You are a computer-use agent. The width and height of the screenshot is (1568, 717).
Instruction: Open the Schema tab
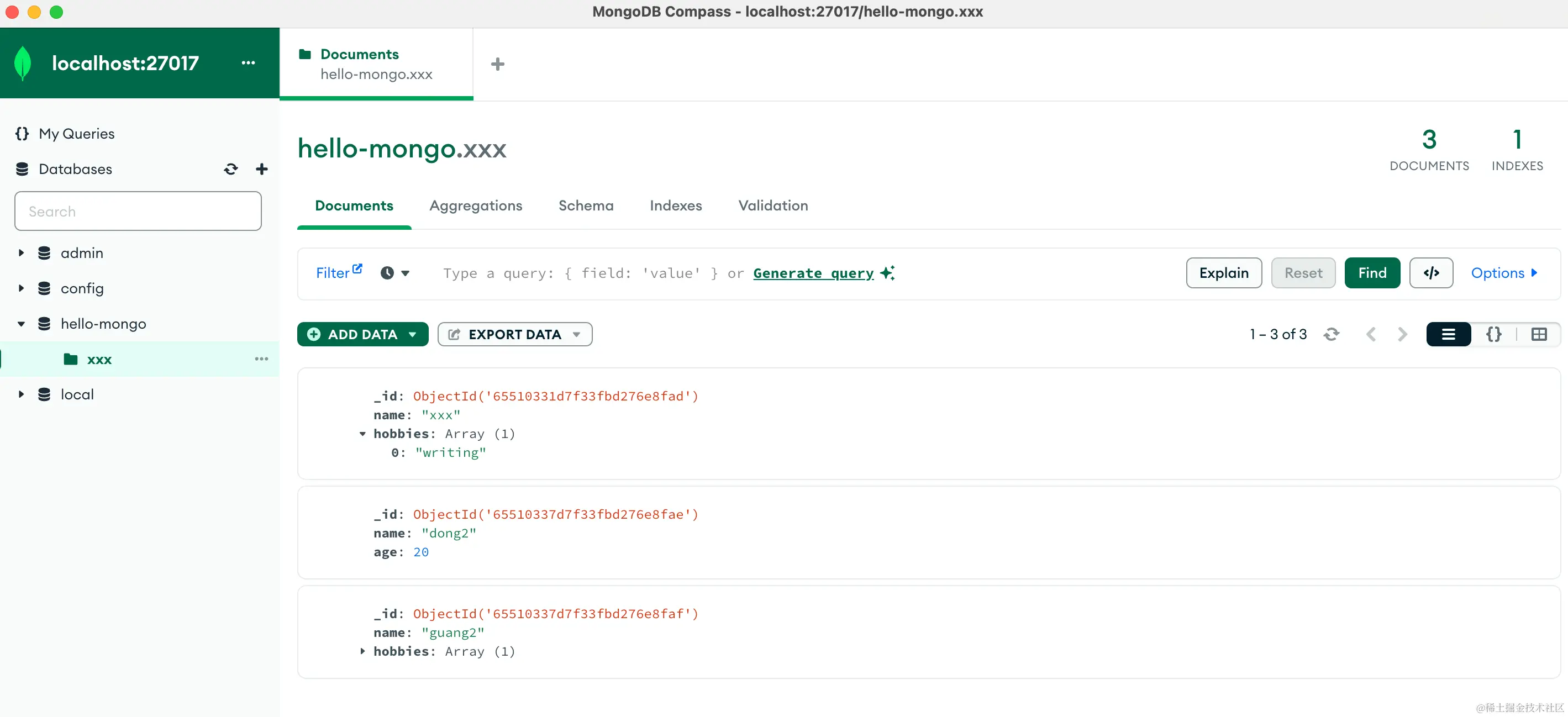coord(586,205)
